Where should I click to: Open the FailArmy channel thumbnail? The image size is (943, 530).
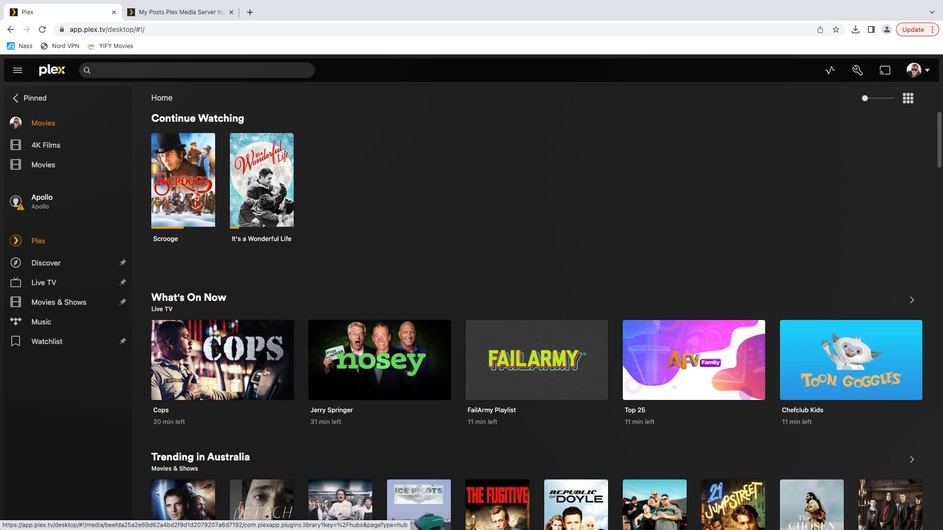pos(536,360)
